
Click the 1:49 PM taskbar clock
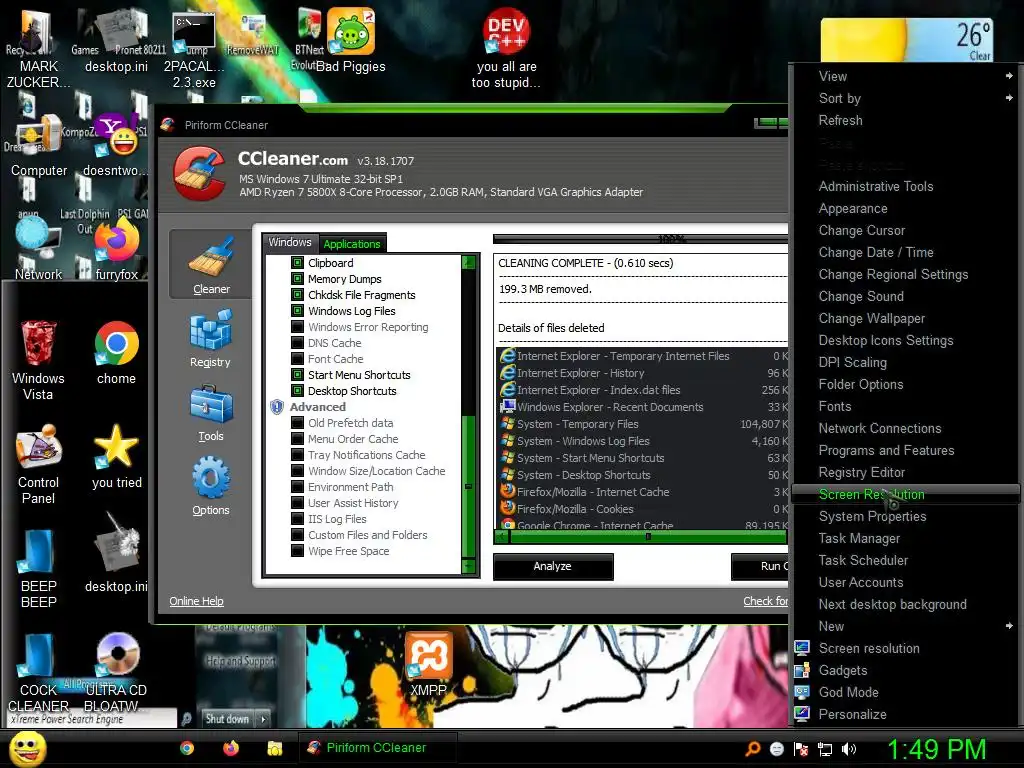click(x=936, y=749)
